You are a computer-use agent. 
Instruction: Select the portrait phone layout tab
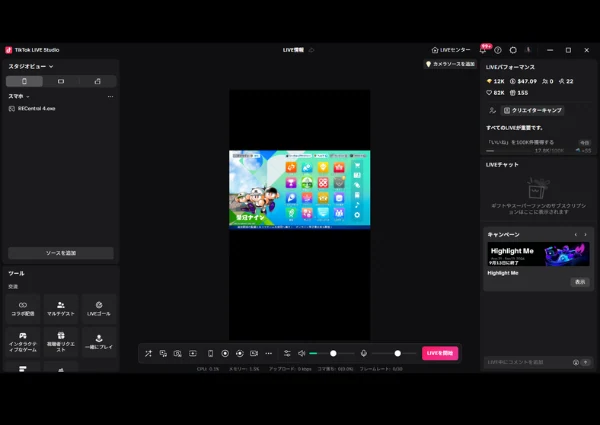pos(24,81)
